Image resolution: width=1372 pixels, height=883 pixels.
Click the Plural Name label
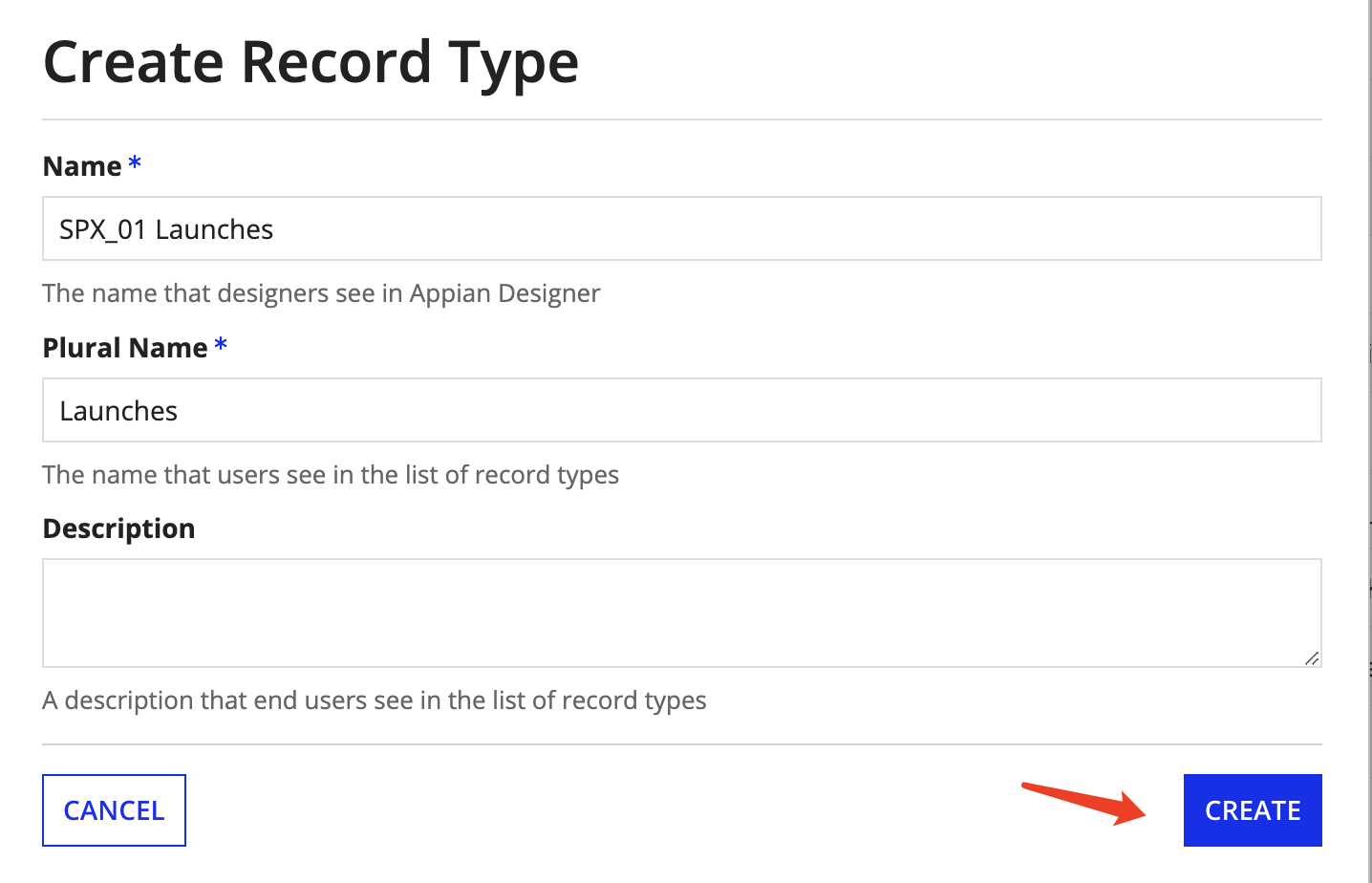pyautogui.click(x=125, y=348)
